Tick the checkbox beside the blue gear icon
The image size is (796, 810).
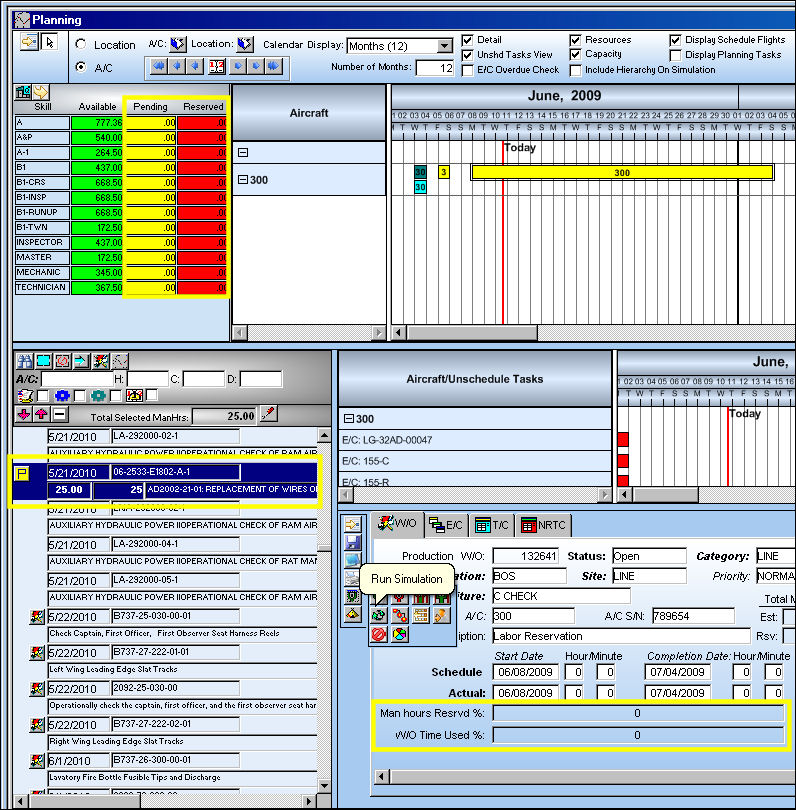coord(80,396)
